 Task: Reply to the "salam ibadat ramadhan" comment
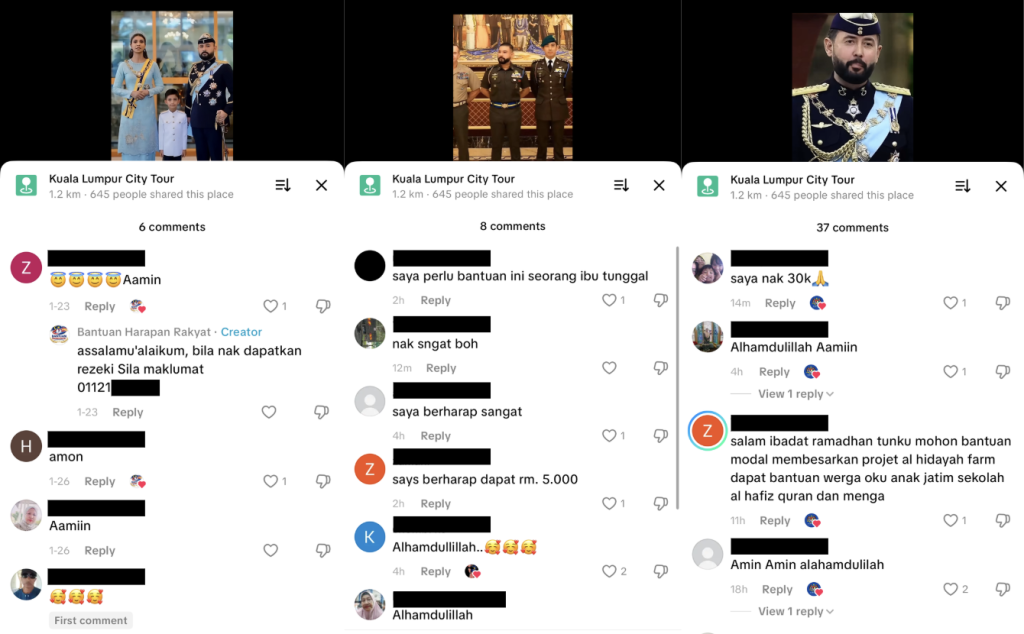click(775, 520)
